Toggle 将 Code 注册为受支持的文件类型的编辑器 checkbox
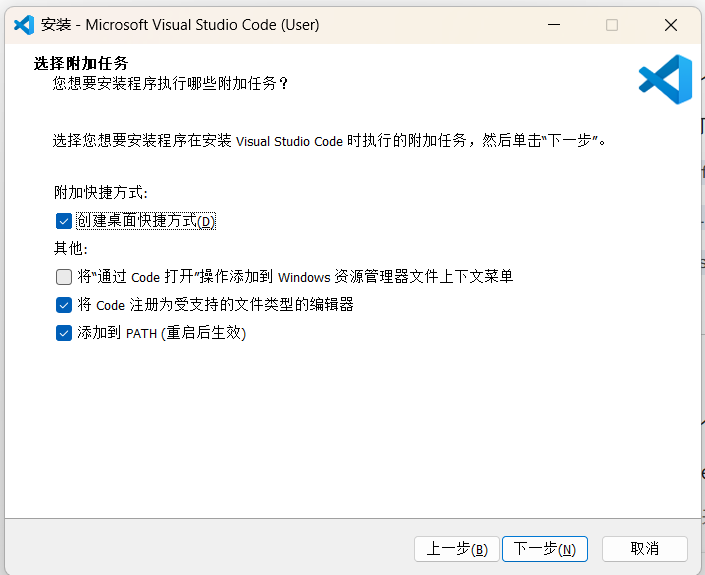Viewport: 705px width, 575px height. (x=63, y=305)
